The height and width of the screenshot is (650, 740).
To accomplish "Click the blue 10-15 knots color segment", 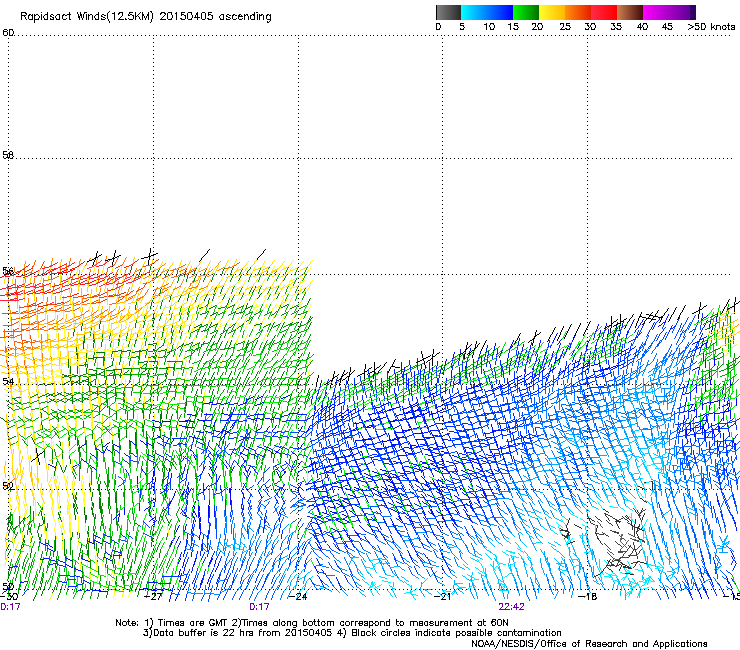I will pyautogui.click(x=500, y=12).
